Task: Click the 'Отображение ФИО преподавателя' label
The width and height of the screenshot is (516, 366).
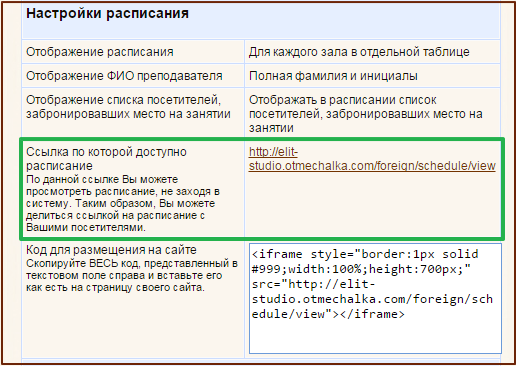Action: 124,76
